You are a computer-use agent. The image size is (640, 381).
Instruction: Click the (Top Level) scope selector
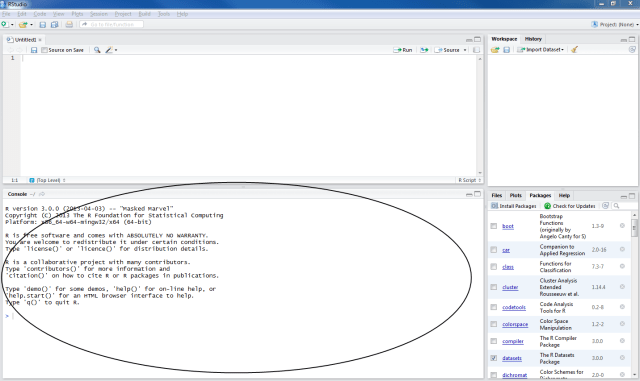(47, 180)
